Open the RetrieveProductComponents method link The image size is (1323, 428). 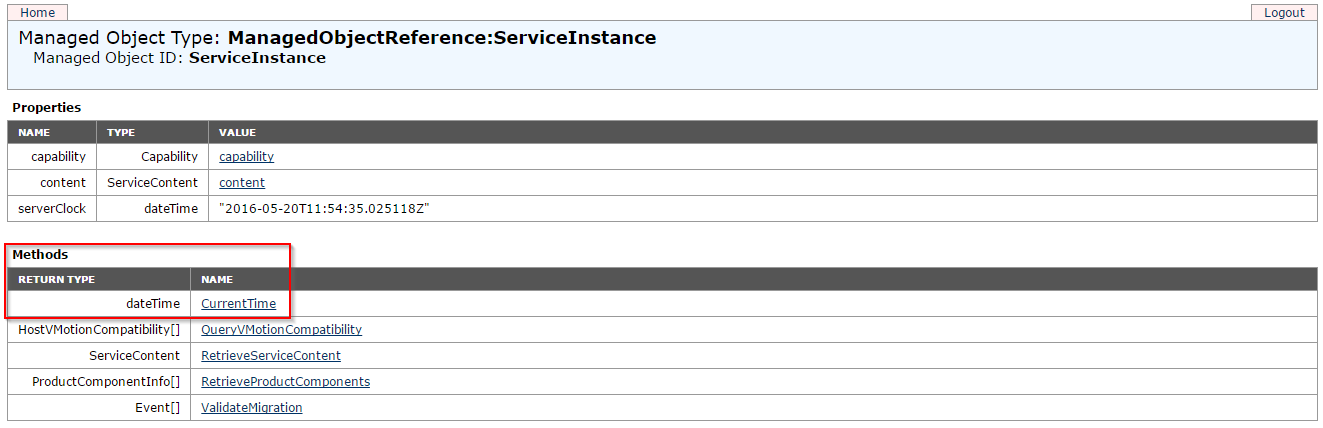tap(285, 382)
